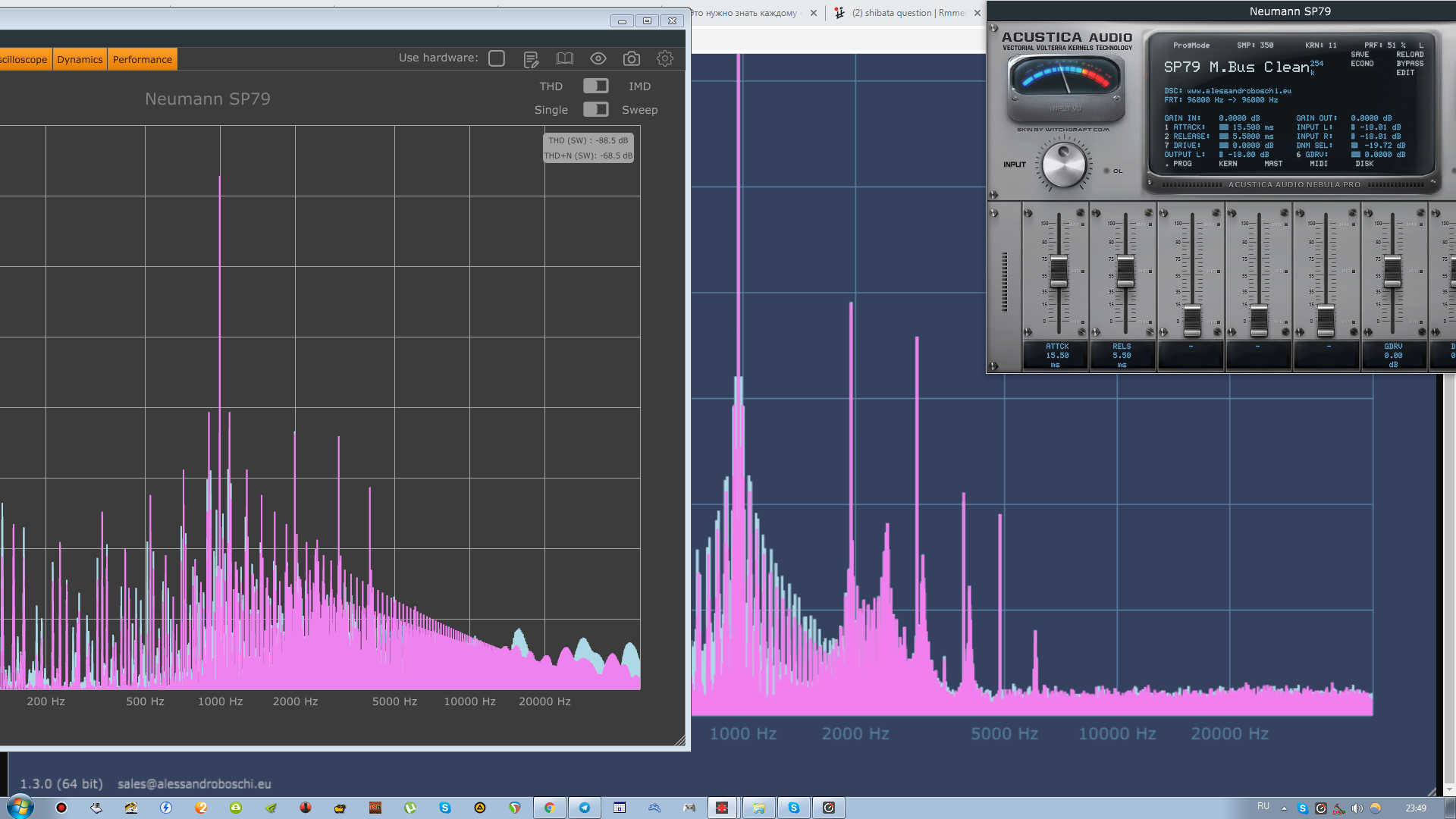This screenshot has width=1456, height=819.
Task: Open the MIDI page in Nebula
Action: point(1319,164)
